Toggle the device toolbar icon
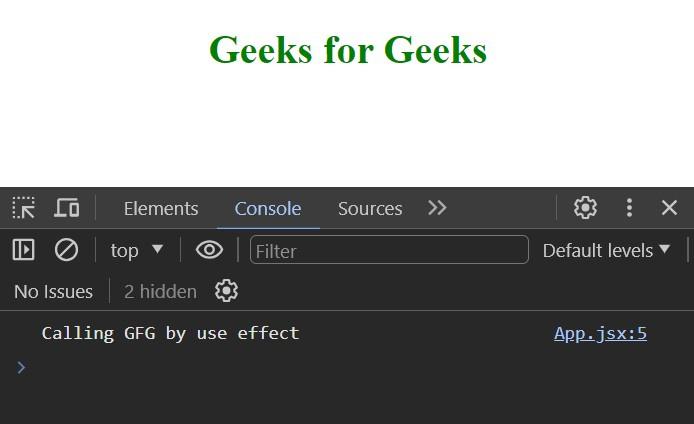 click(x=67, y=208)
